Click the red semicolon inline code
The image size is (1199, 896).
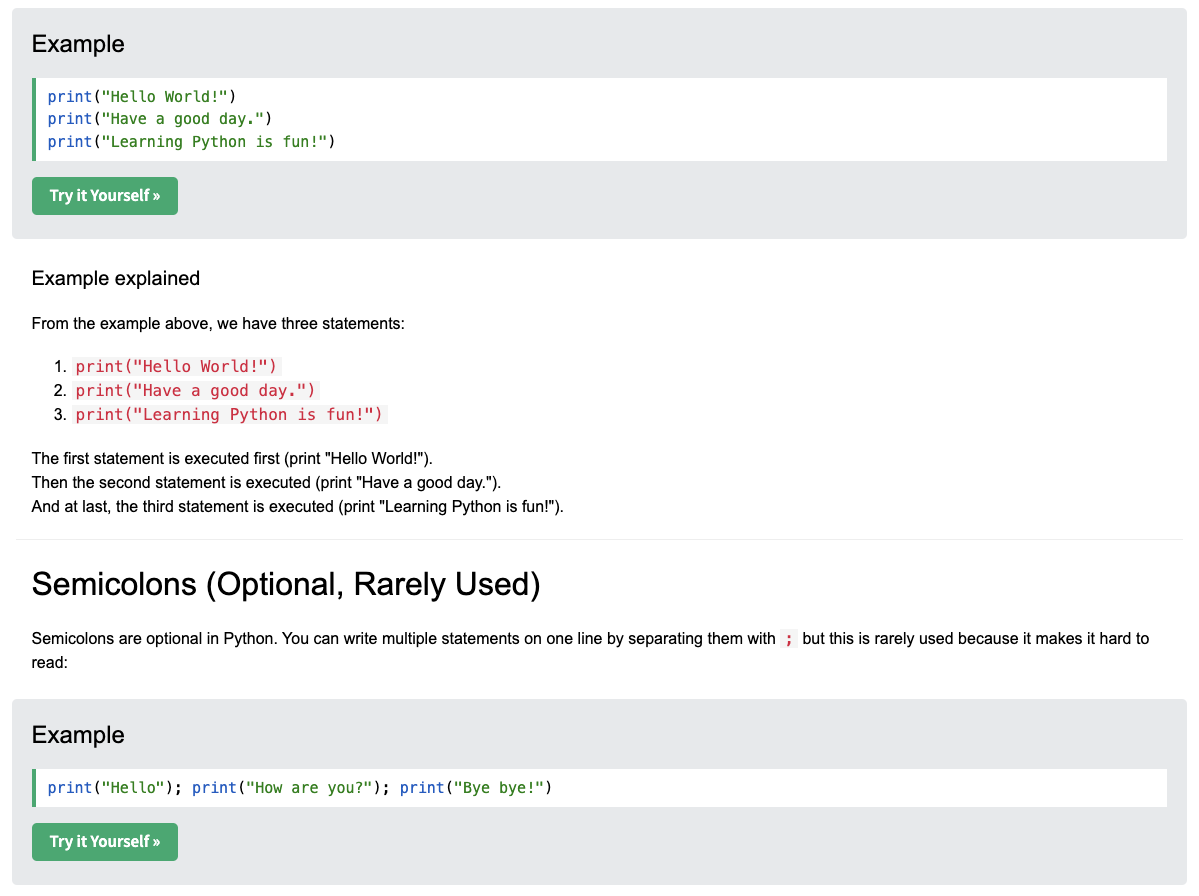point(788,639)
